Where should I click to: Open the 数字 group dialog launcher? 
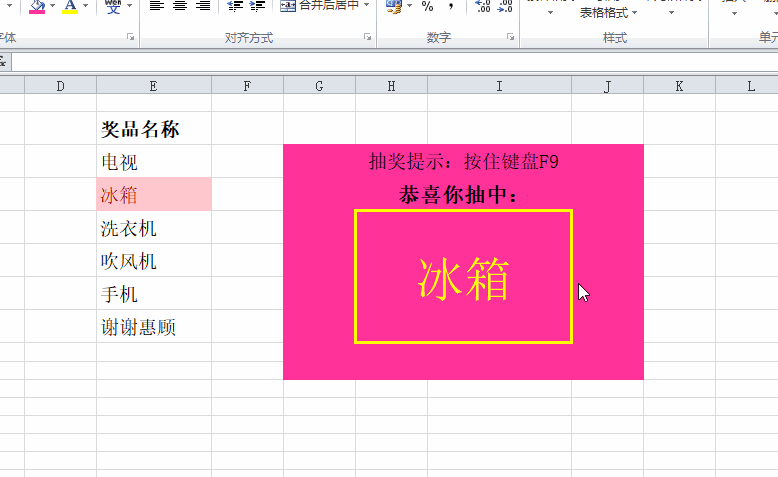pos(510,38)
